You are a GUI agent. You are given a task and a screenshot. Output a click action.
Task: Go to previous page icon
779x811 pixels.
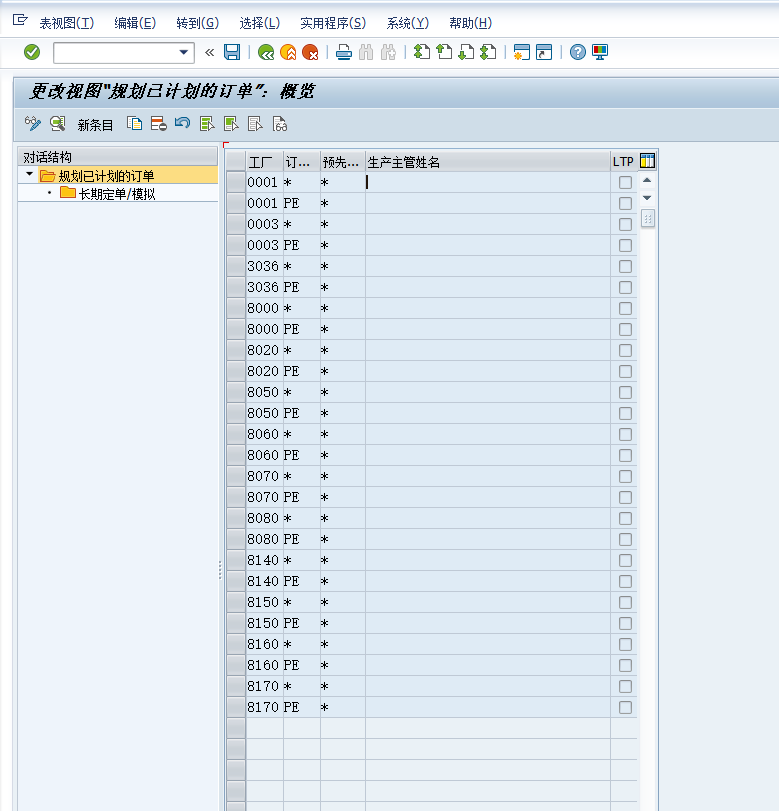pyautogui.click(x=444, y=52)
